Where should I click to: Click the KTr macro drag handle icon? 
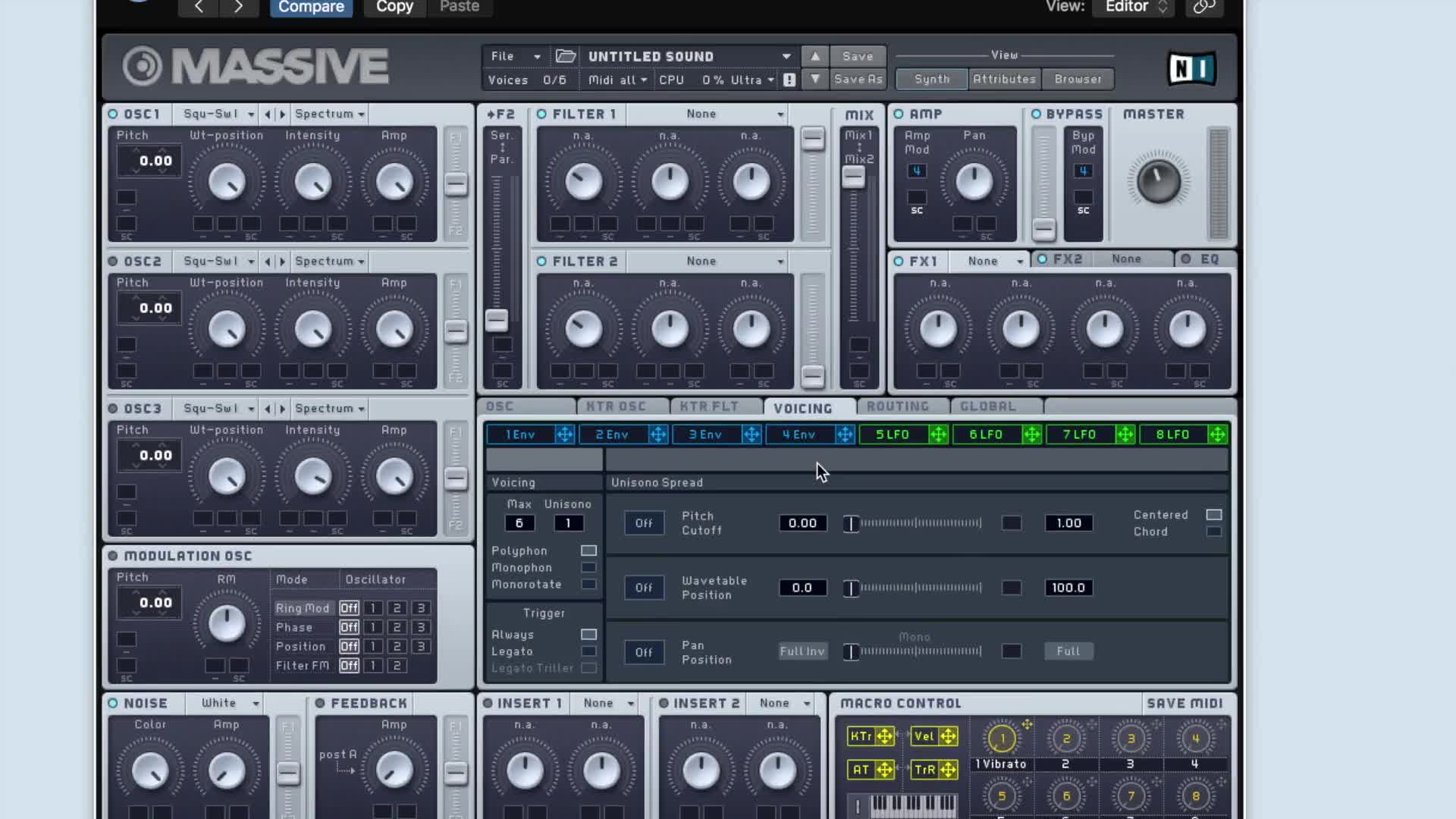click(884, 736)
